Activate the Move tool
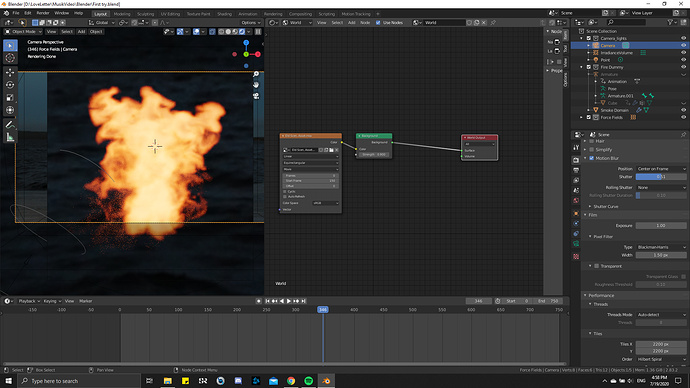The height and width of the screenshot is (388, 690). (10, 72)
